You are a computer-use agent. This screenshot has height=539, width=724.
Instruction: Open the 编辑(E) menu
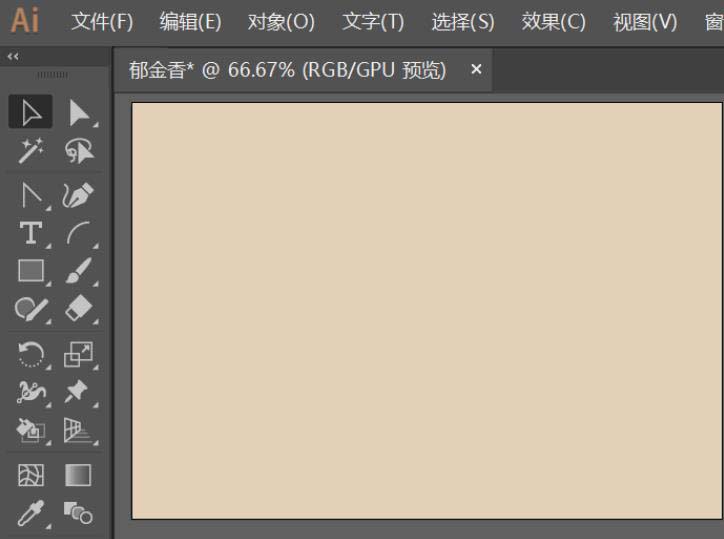click(190, 22)
